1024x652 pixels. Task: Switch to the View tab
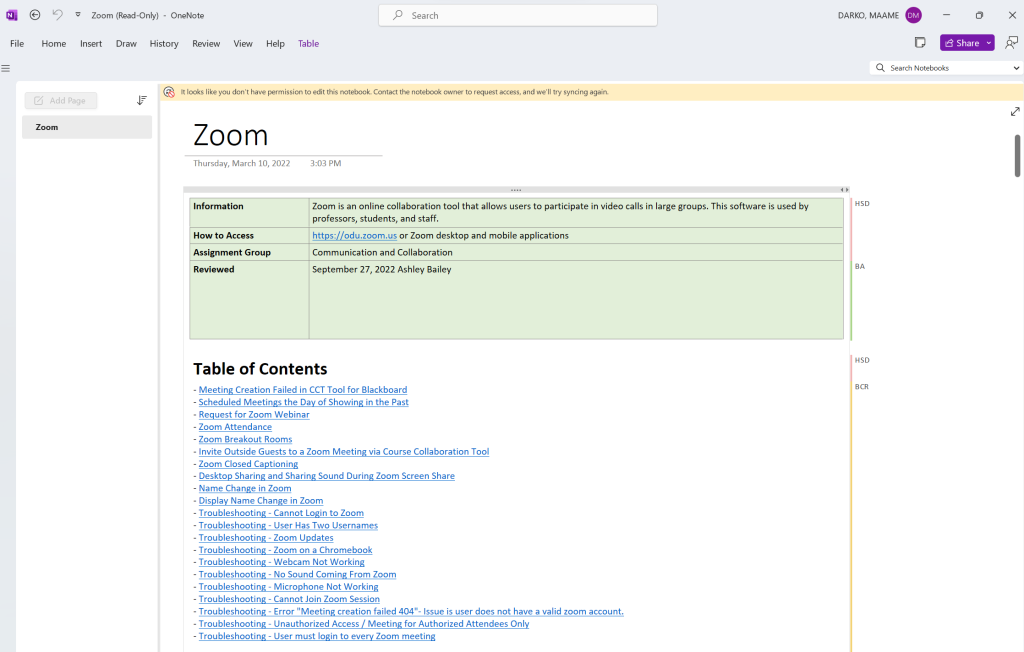pos(243,44)
